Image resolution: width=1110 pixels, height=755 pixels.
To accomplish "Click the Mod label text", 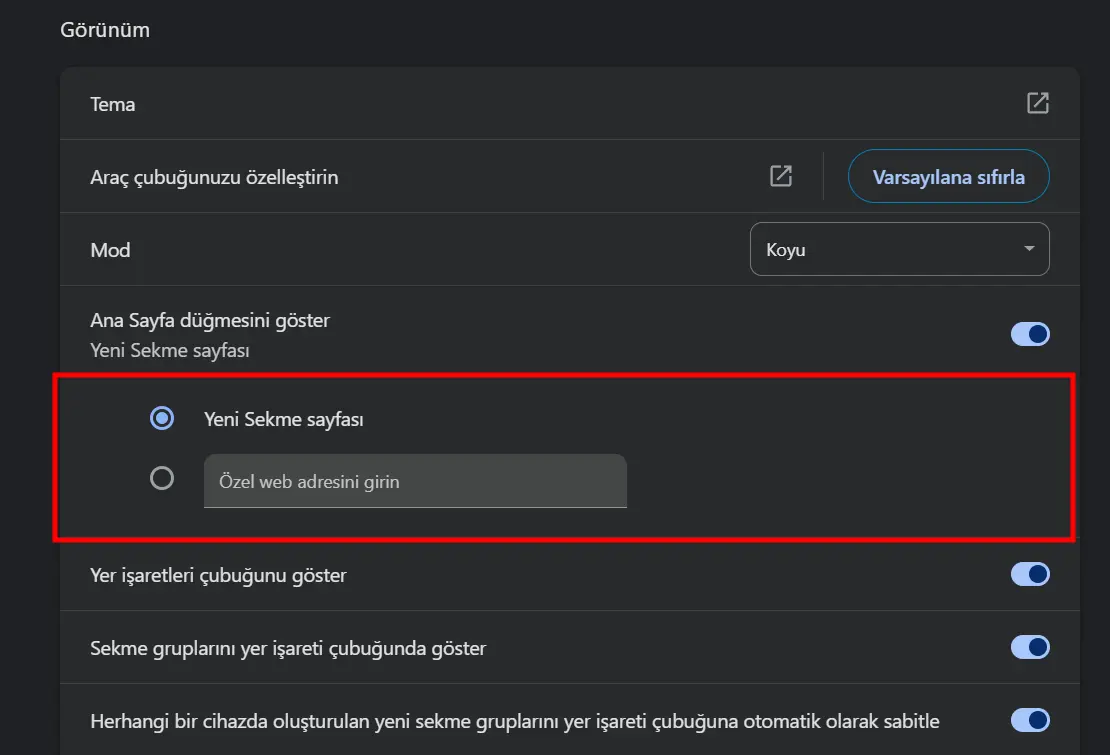I will pyautogui.click(x=110, y=250).
